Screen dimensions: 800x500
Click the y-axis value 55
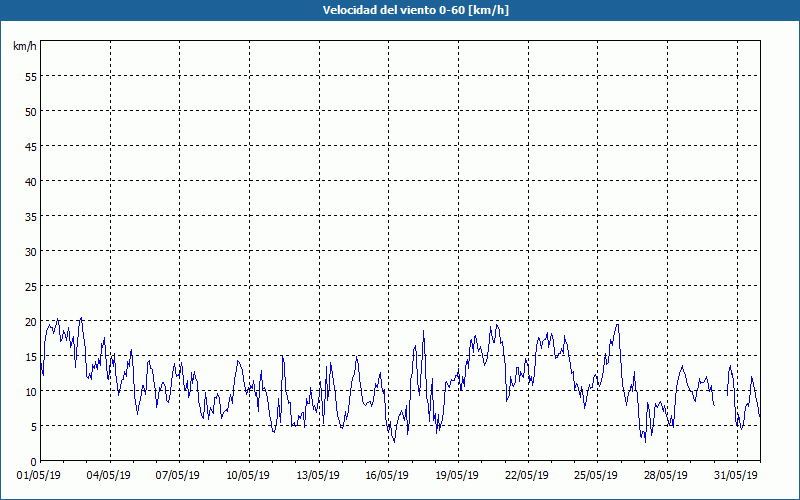point(31,77)
